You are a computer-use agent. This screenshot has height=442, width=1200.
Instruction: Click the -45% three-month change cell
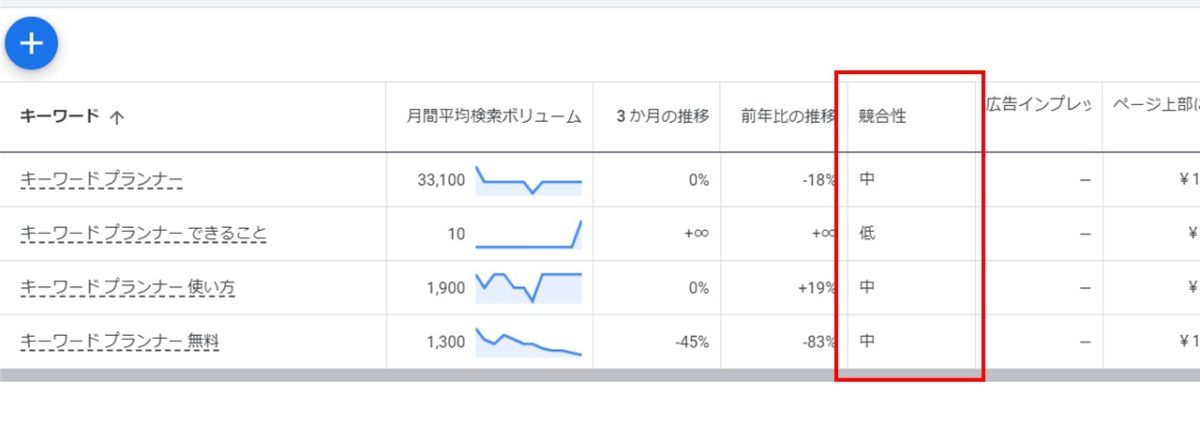click(691, 342)
